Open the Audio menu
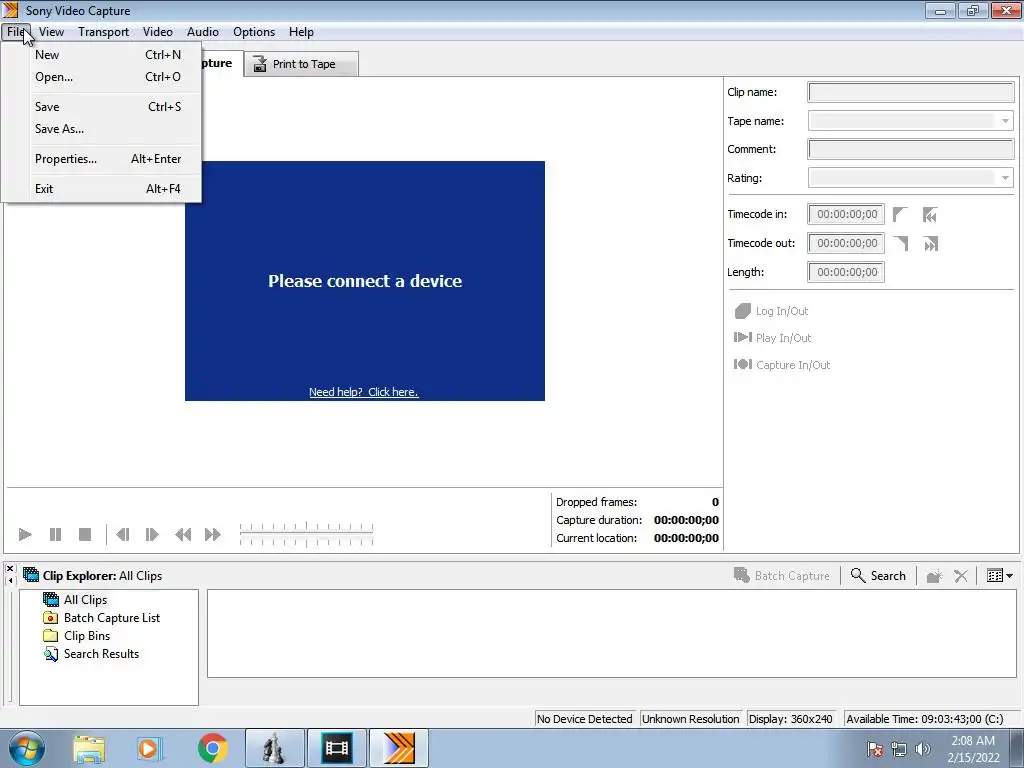This screenshot has width=1024, height=768. point(202,32)
